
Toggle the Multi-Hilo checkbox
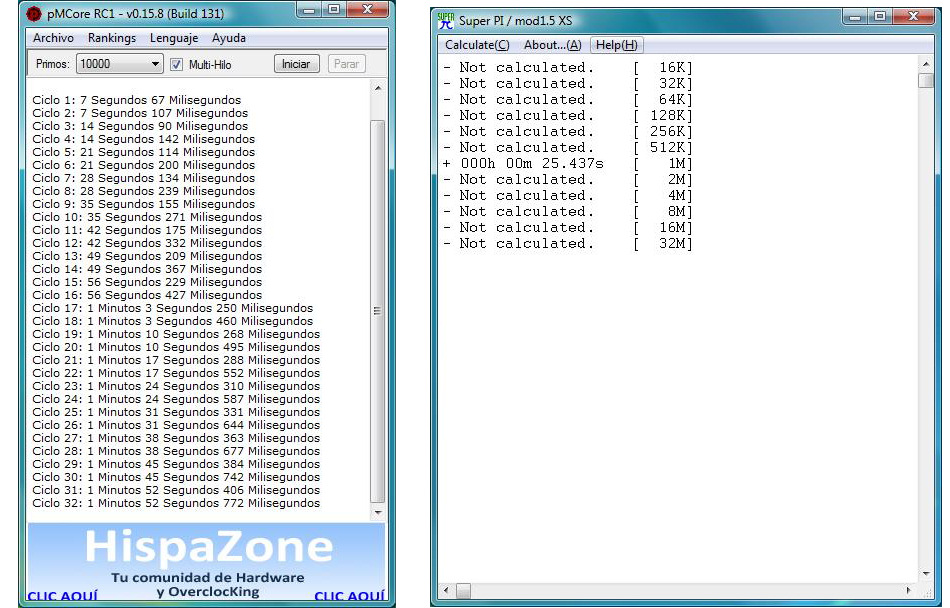click(x=177, y=64)
